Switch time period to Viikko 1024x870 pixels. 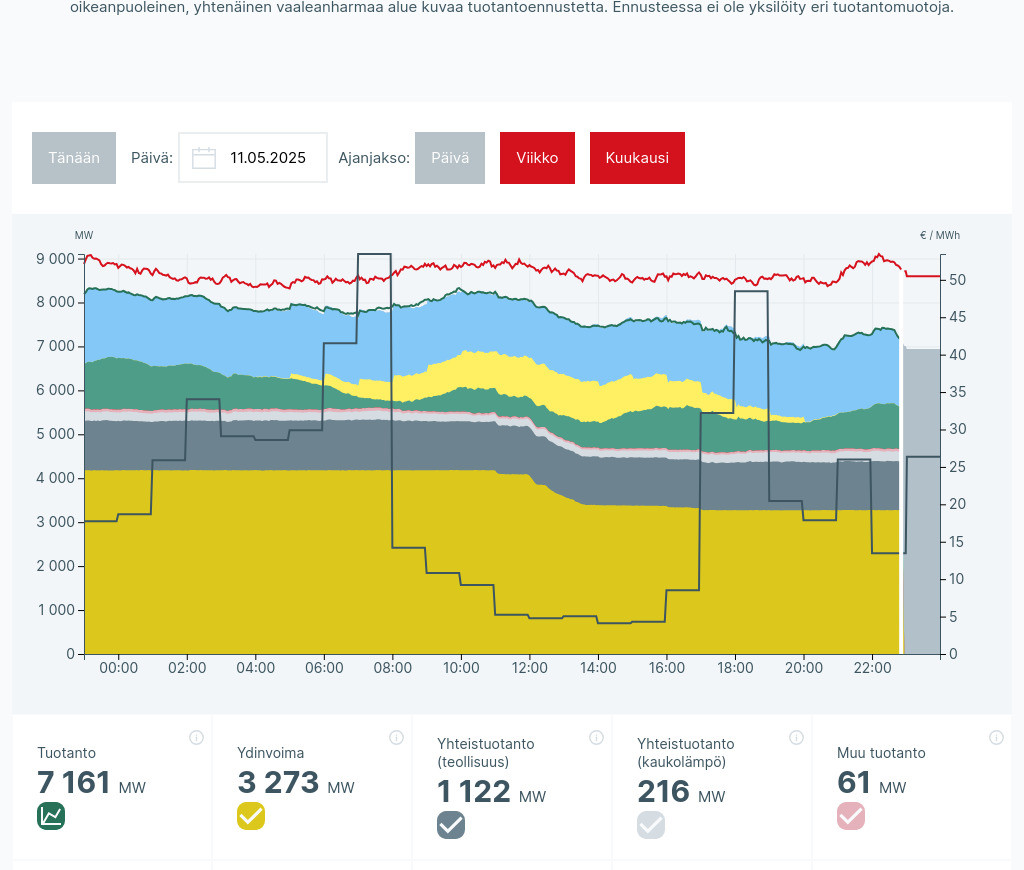tap(537, 158)
